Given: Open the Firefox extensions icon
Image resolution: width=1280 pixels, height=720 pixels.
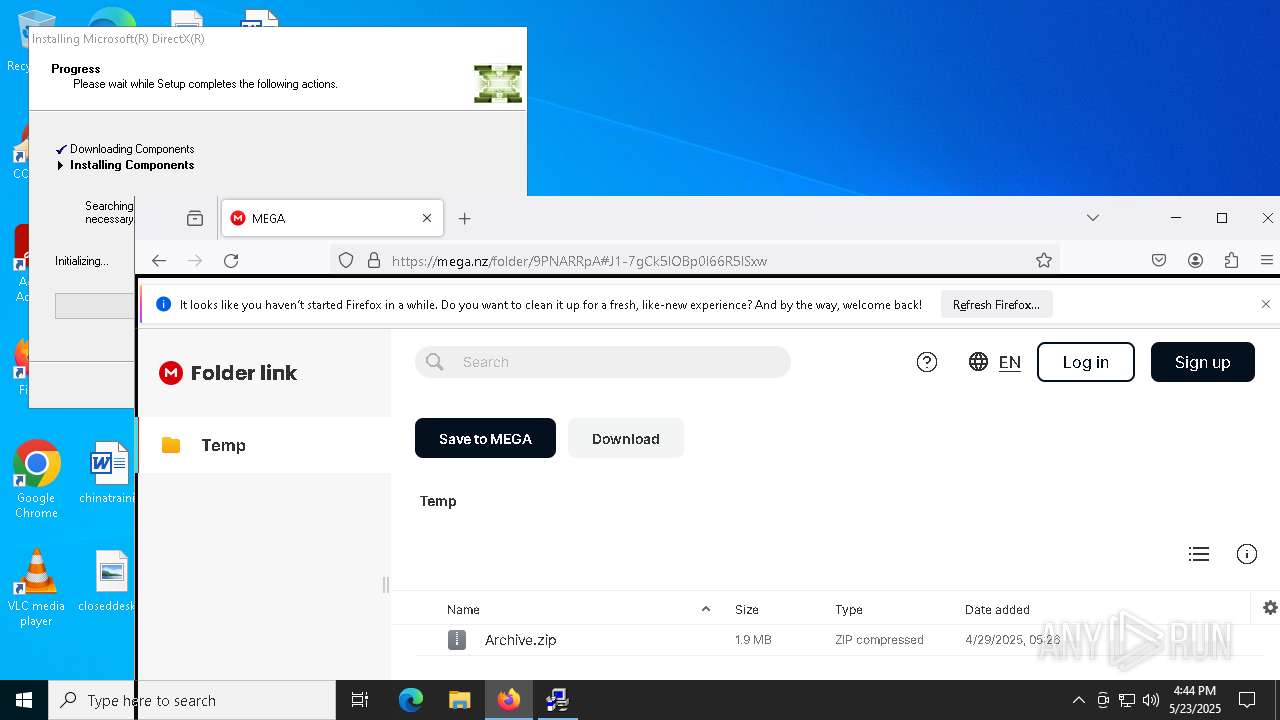Looking at the screenshot, I should point(1231,260).
